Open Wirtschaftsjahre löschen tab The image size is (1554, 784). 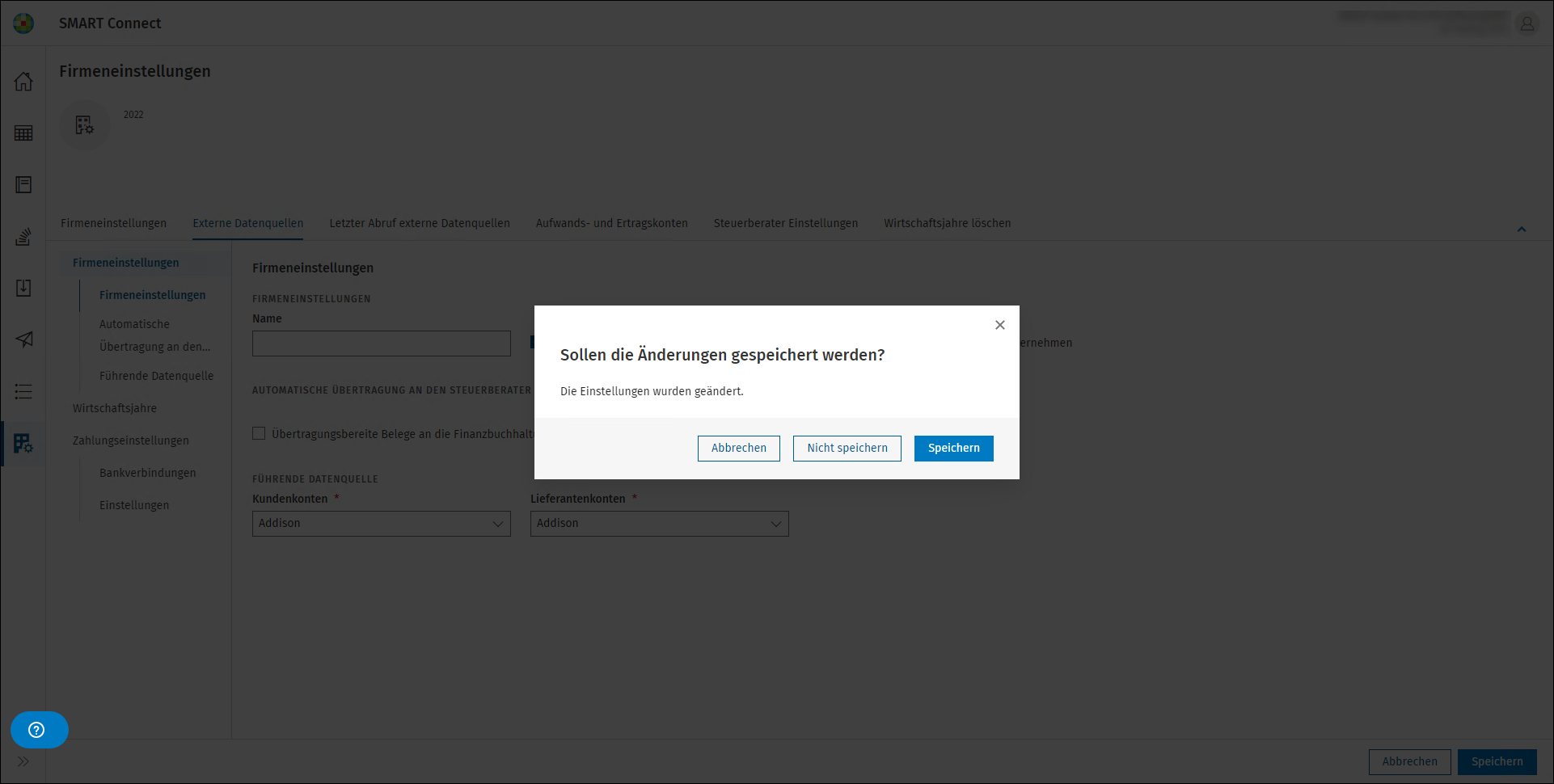click(948, 224)
